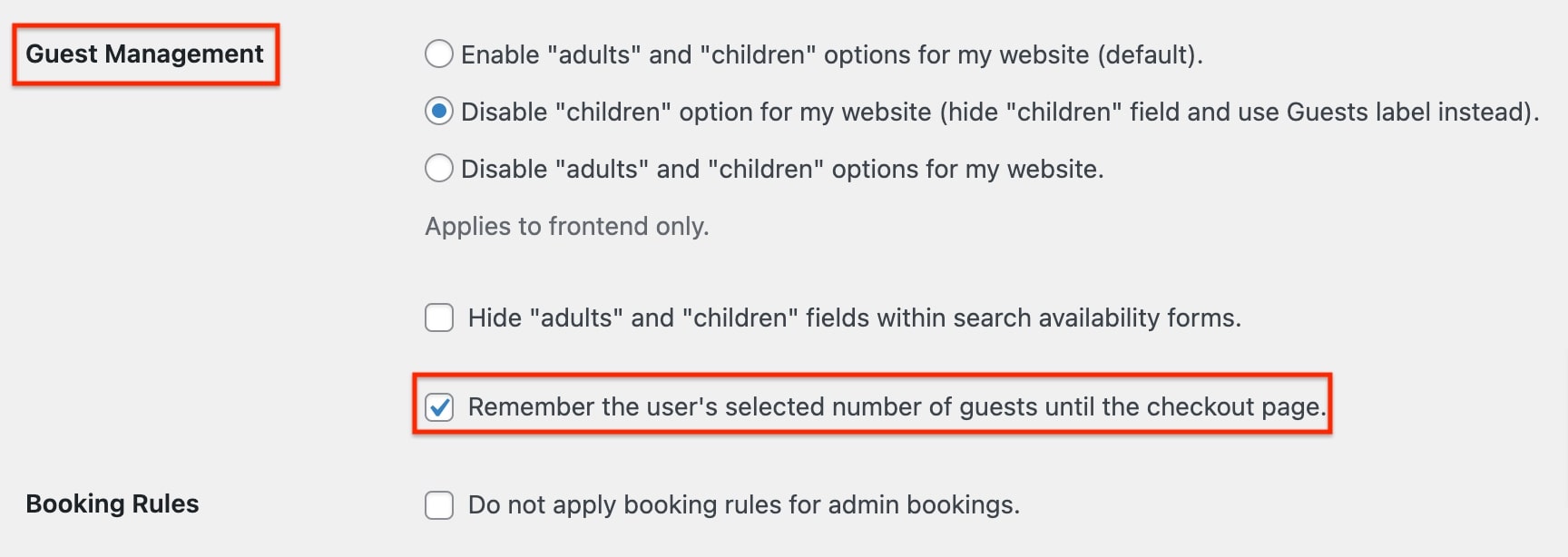The height and width of the screenshot is (557, 1568).
Task: Select the Enable "adults" and "children" radio button
Action: (x=439, y=54)
